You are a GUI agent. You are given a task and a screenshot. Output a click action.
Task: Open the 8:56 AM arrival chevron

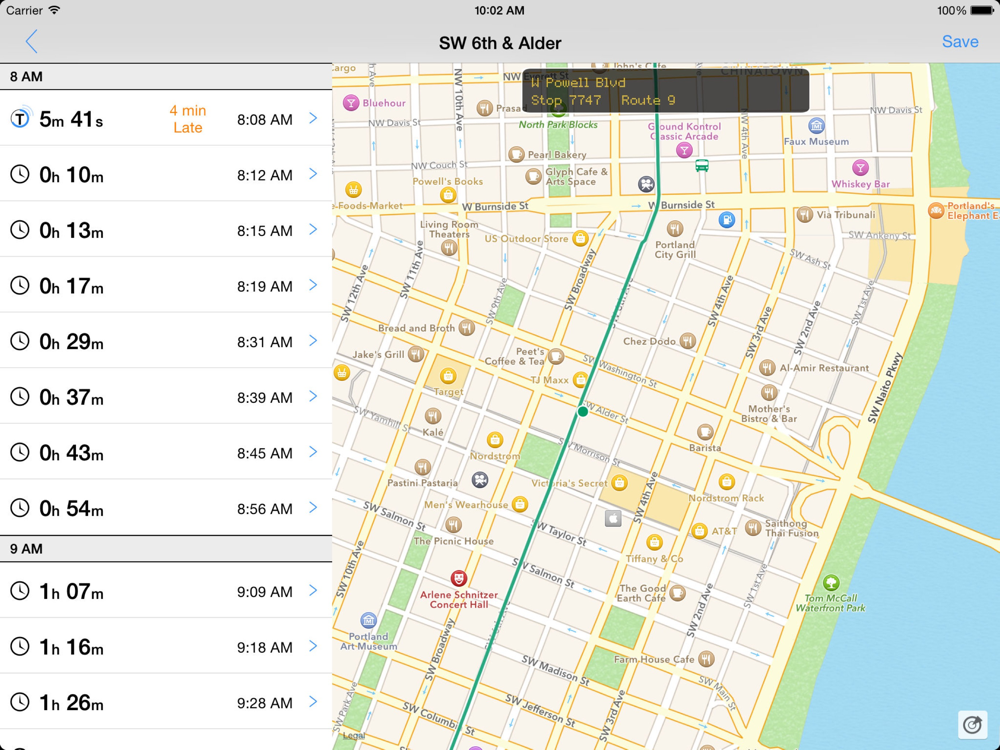[x=313, y=507]
